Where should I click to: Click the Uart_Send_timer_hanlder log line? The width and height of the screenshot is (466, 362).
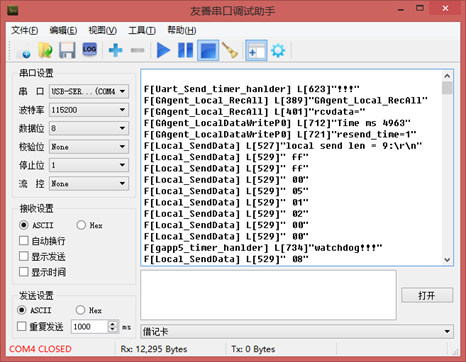[252, 89]
